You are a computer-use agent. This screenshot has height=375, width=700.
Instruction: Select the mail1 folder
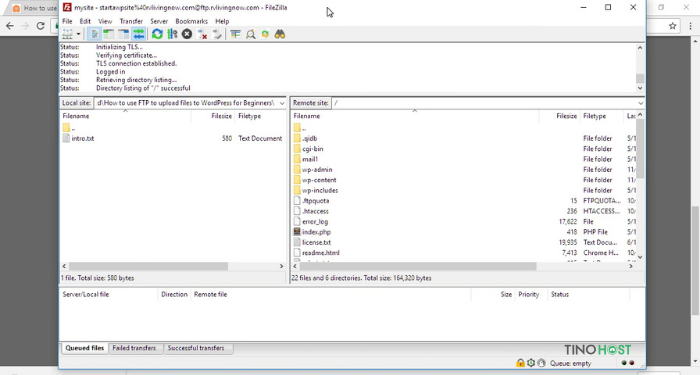tap(310, 159)
